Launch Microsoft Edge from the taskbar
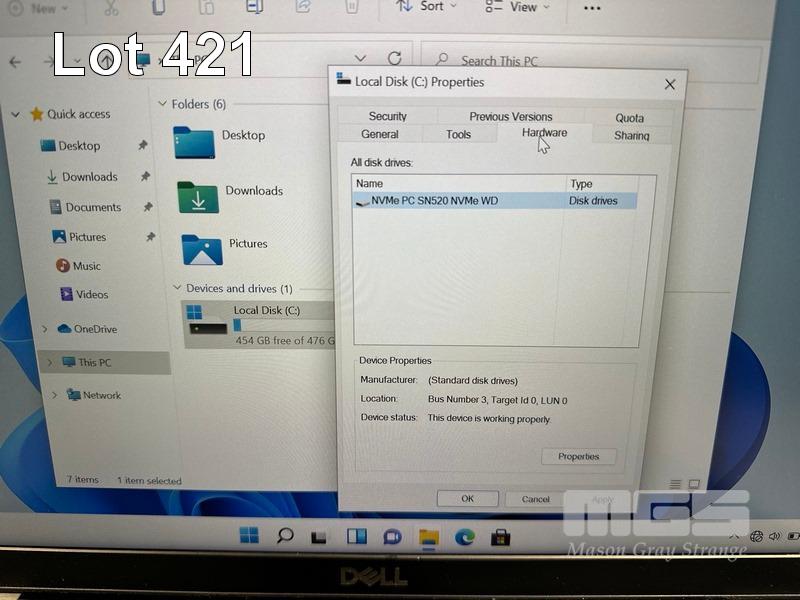The height and width of the screenshot is (600, 800). click(x=464, y=537)
